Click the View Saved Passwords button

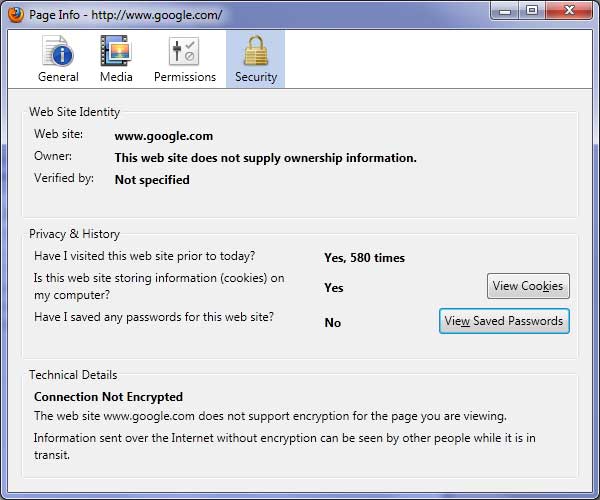504,321
